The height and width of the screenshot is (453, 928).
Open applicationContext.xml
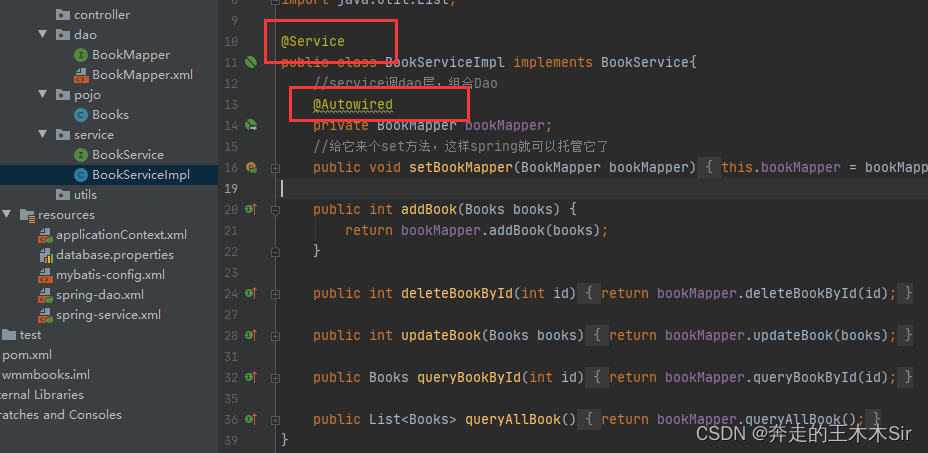tap(121, 235)
